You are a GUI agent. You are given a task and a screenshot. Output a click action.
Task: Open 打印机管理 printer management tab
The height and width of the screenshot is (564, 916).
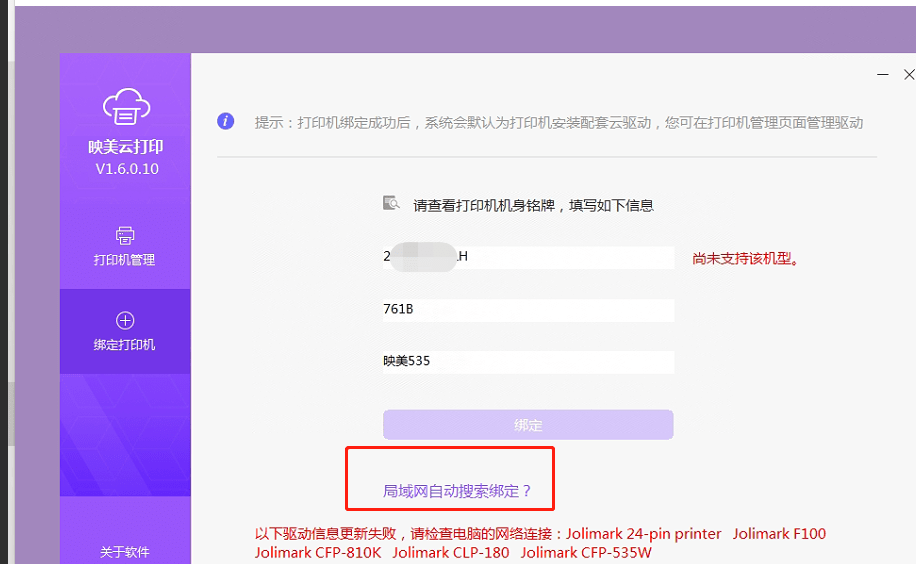tap(125, 247)
